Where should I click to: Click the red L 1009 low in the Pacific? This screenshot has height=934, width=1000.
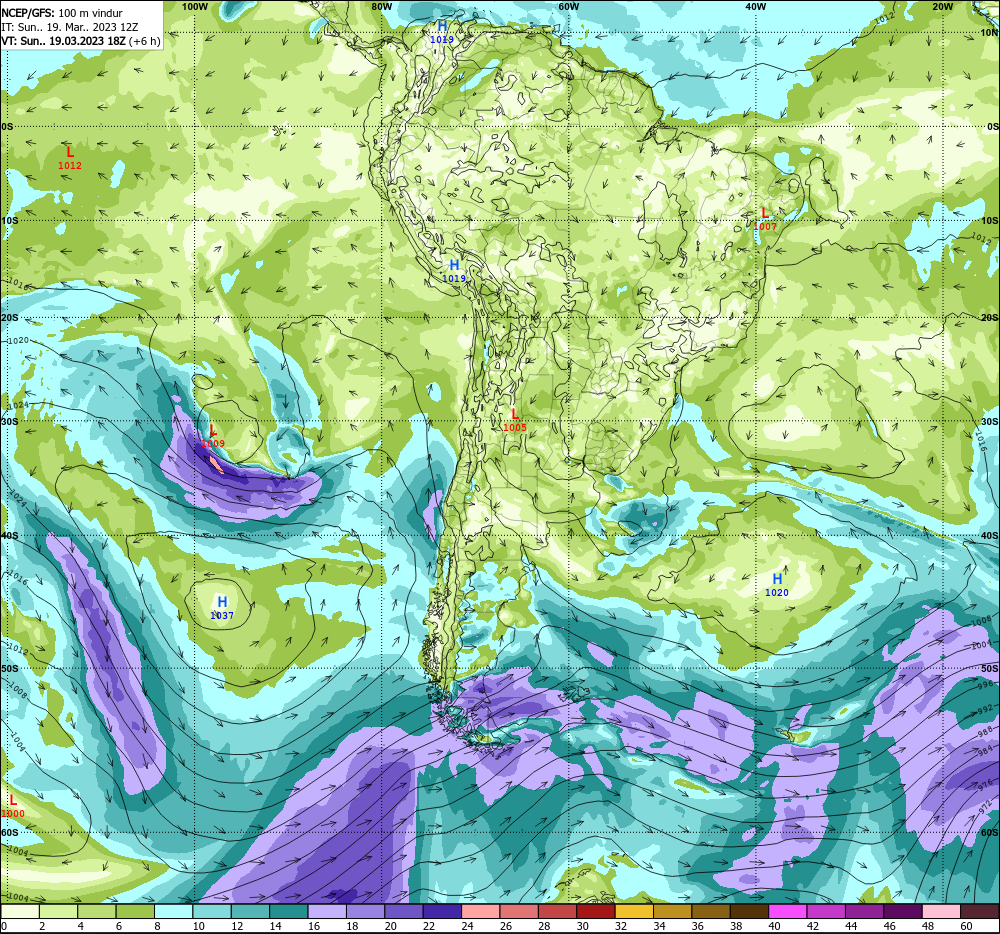pyautogui.click(x=213, y=436)
